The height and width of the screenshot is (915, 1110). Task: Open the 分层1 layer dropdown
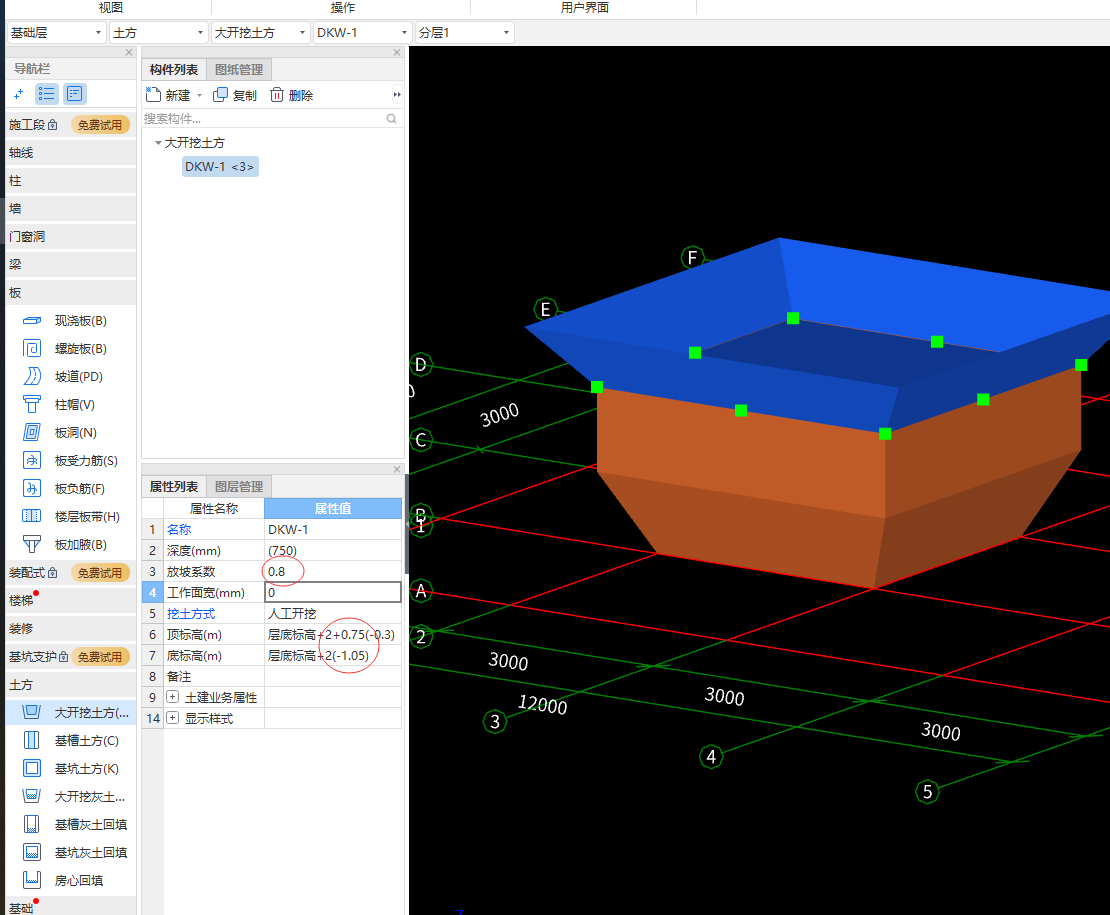click(x=464, y=33)
